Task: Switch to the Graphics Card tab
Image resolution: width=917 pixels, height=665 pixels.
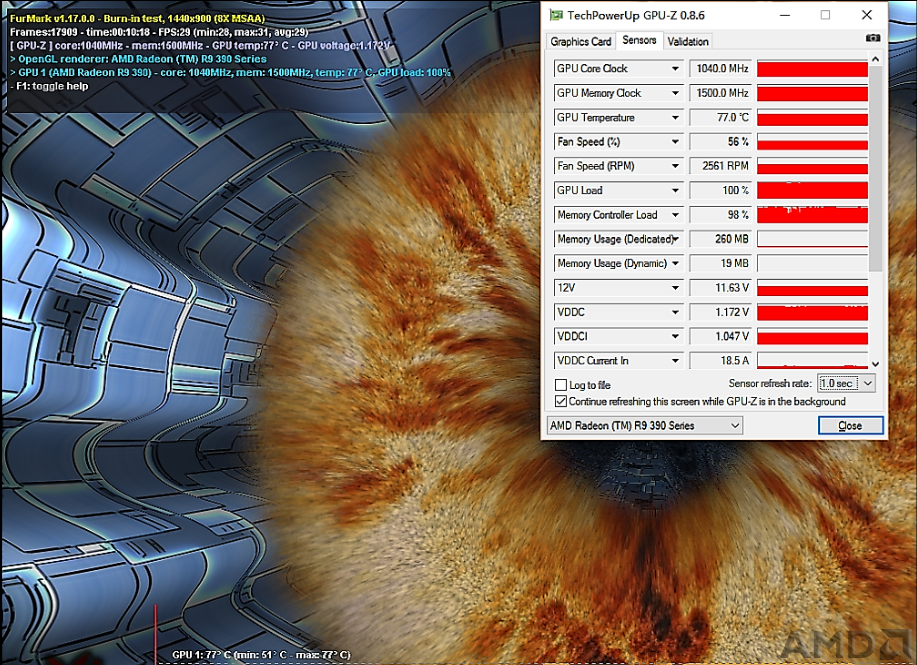Action: (580, 42)
